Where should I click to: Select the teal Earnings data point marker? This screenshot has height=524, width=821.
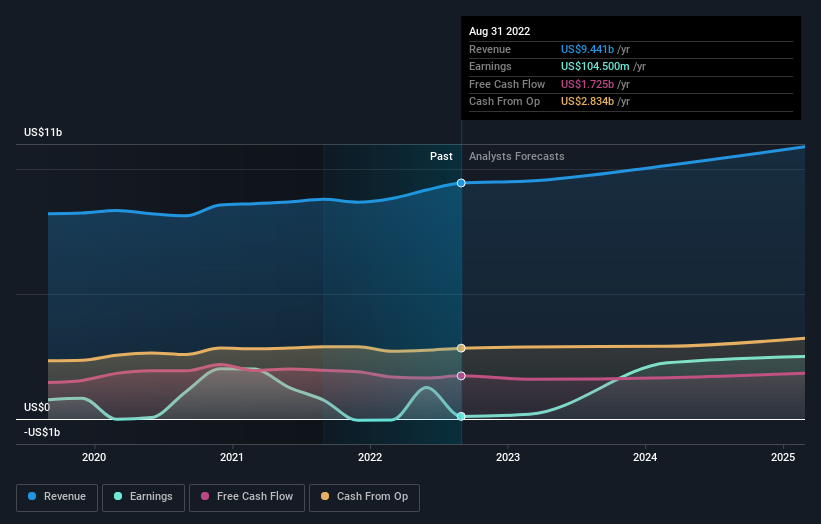coord(461,416)
